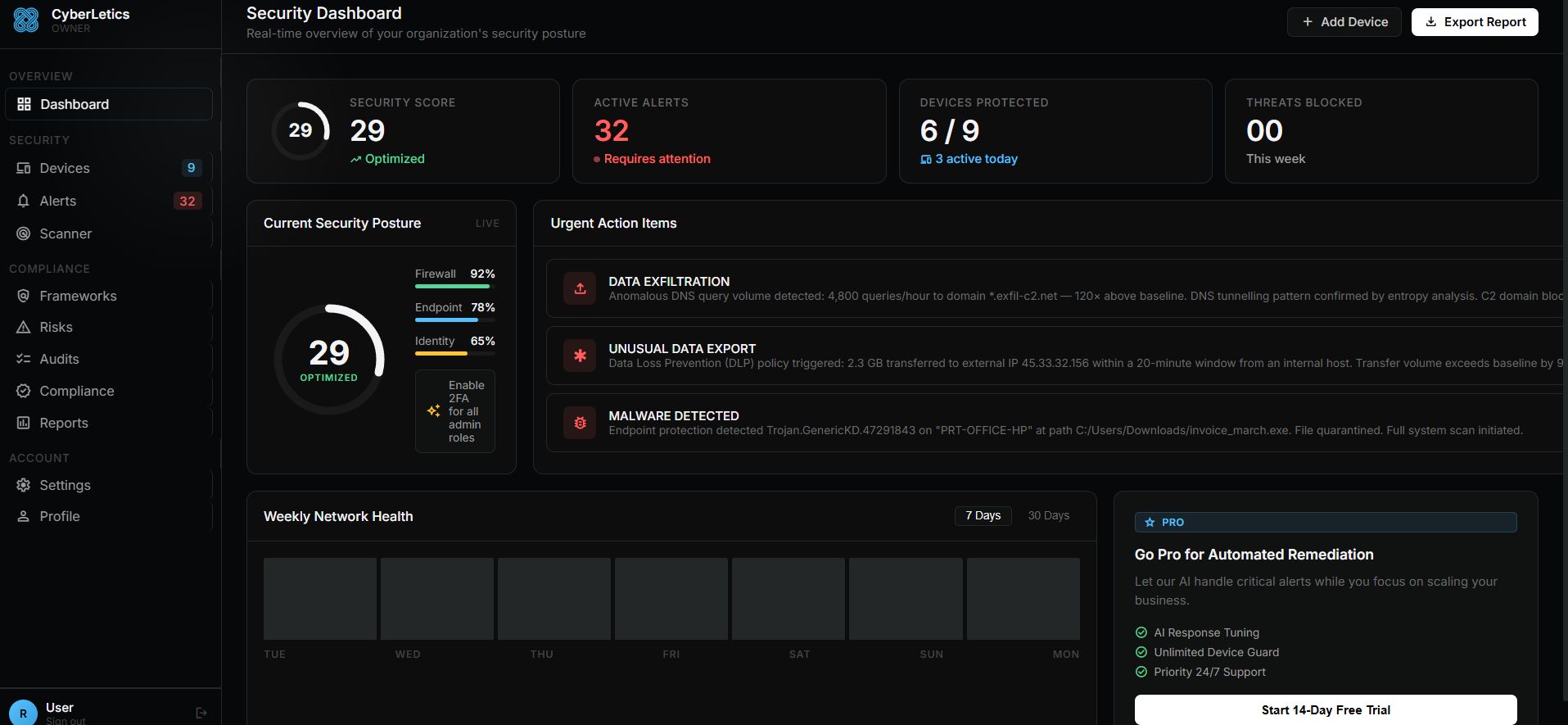This screenshot has height=725, width=1568.
Task: Go to the Devices section
Action: pyautogui.click(x=109, y=168)
